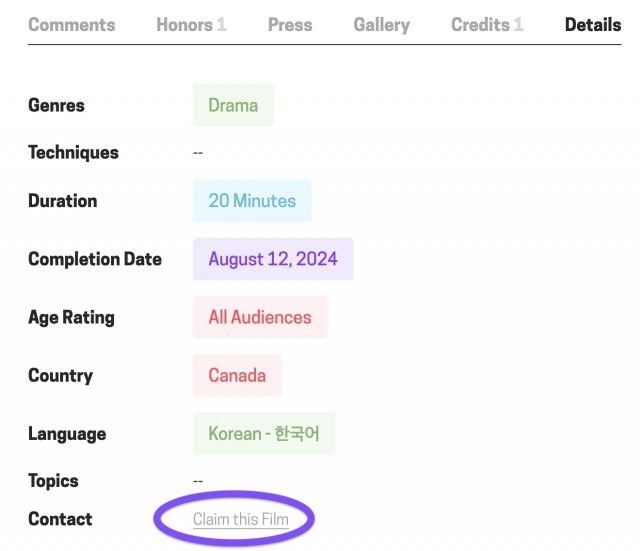This screenshot has width=640, height=551.
Task: Click the Canada country tag
Action: pos(237,376)
